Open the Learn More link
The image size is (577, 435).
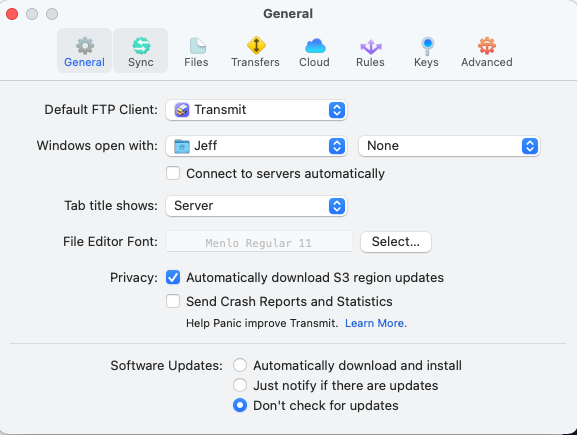click(376, 323)
